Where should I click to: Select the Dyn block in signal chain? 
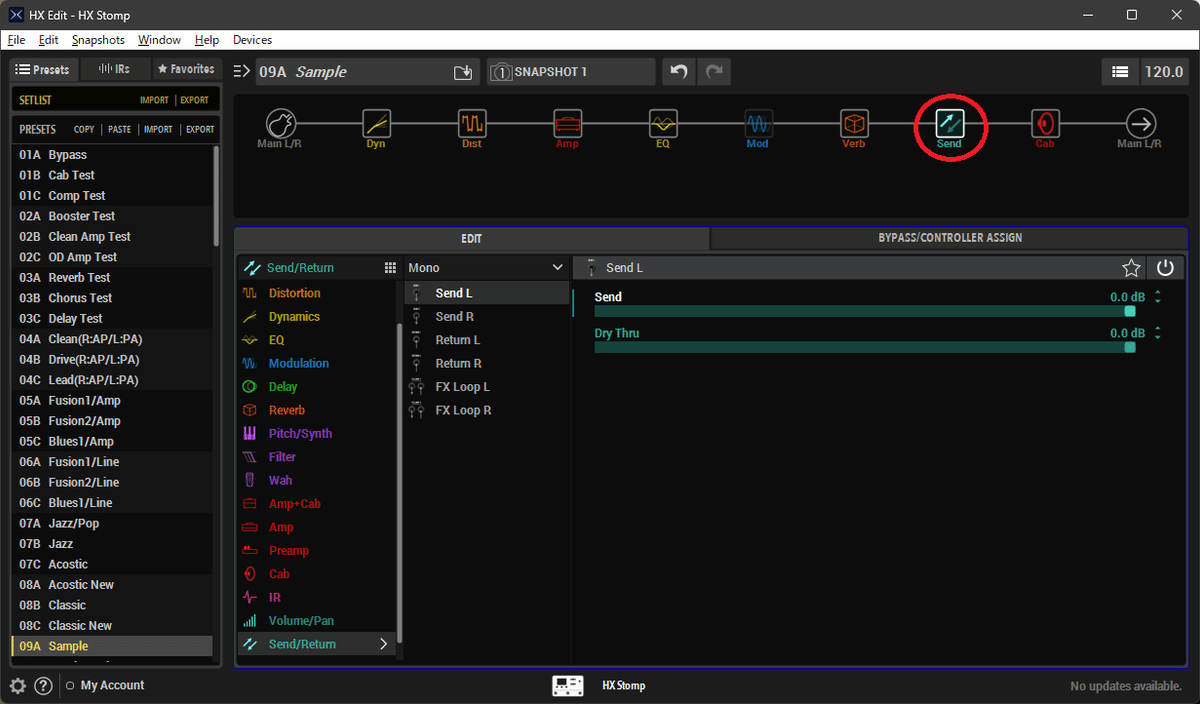pos(376,123)
